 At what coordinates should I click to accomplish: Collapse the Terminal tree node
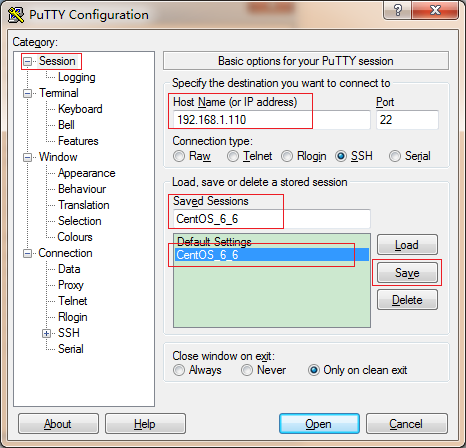[28, 93]
